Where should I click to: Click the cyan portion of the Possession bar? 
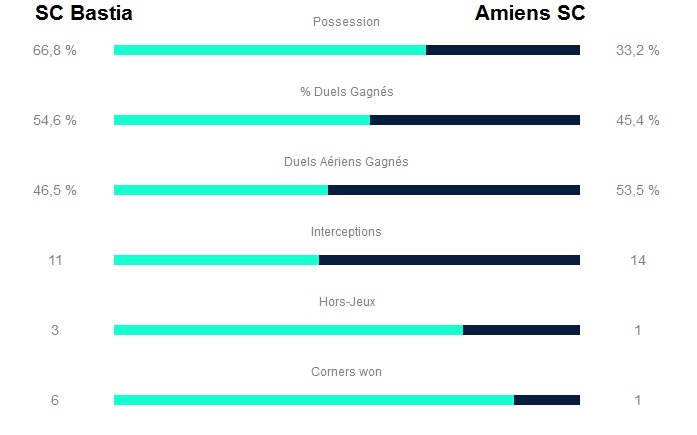click(x=270, y=50)
